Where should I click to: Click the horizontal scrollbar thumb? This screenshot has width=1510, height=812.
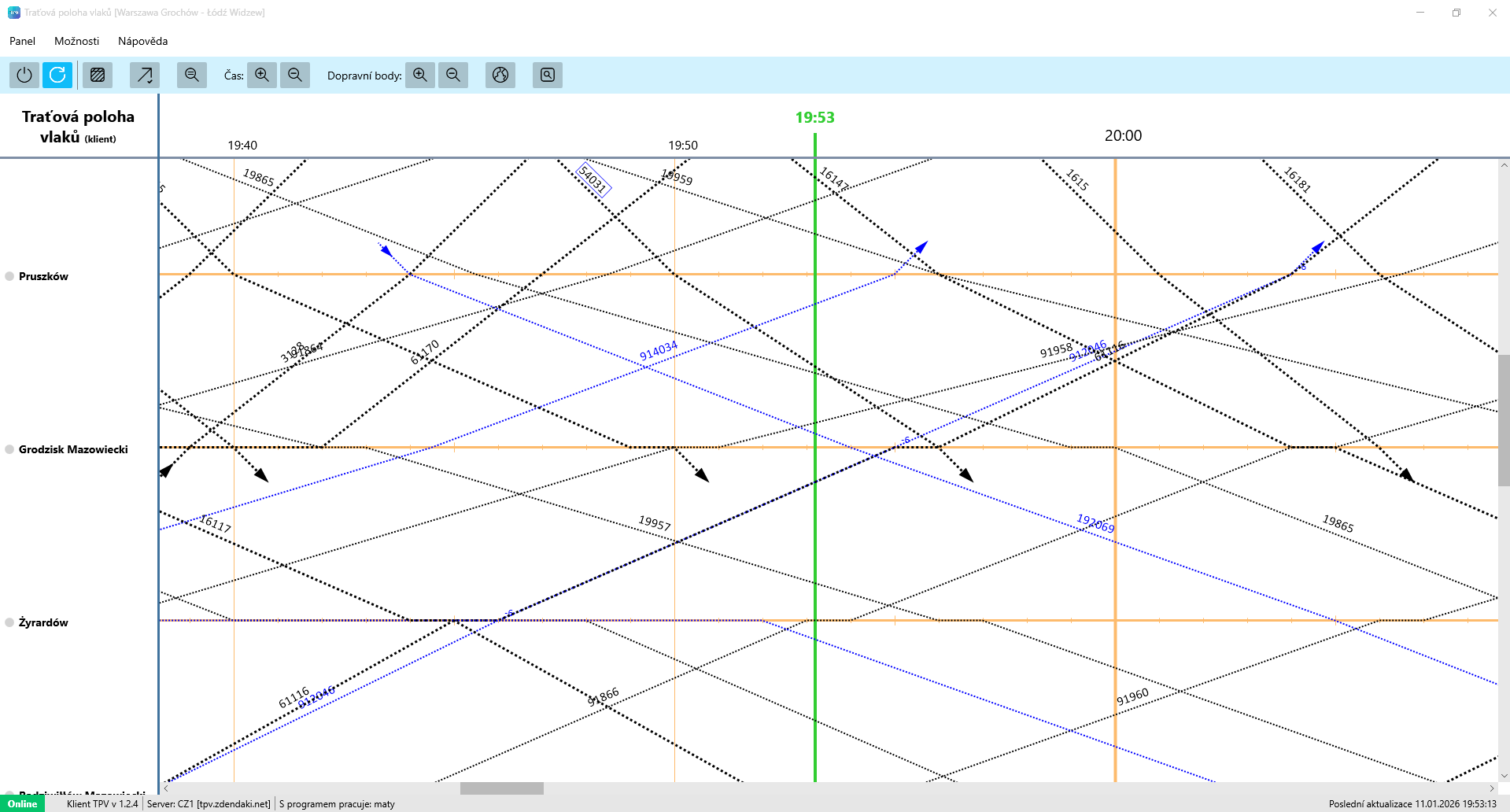pyautogui.click(x=501, y=788)
